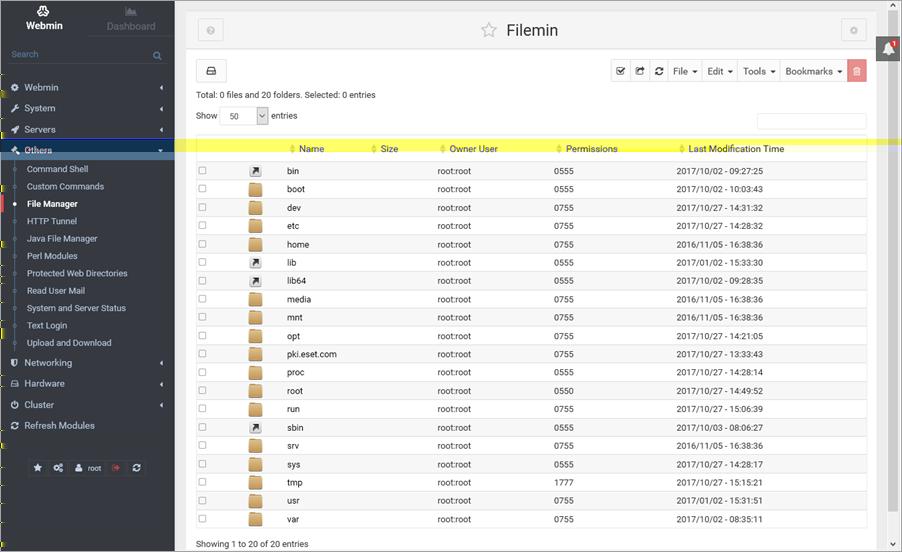Tick the checkbox for root row

coord(202,390)
